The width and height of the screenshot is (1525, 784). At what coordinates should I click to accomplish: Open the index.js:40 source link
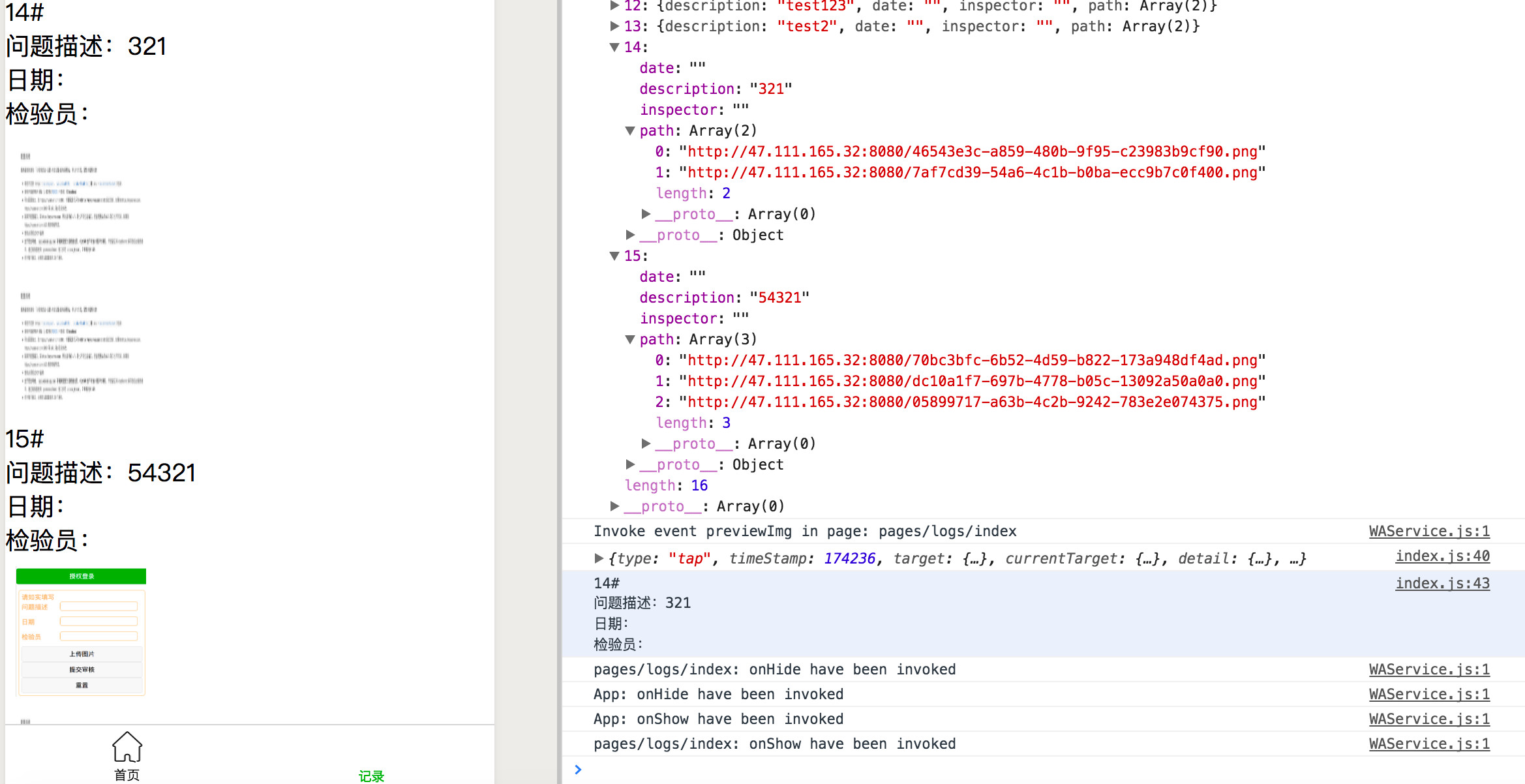point(1442,556)
